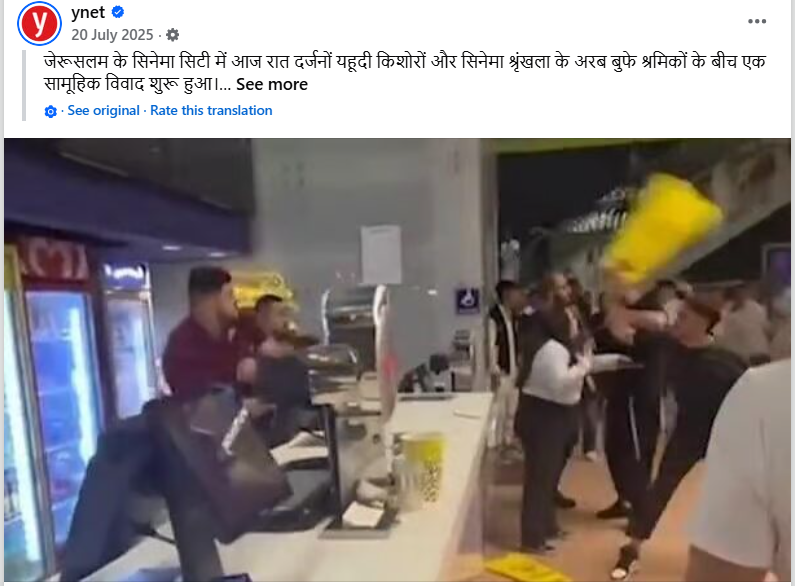Screen dimensions: 795x586
Task: Open the 20 July 2025 timestamp link
Action: [x=112, y=35]
